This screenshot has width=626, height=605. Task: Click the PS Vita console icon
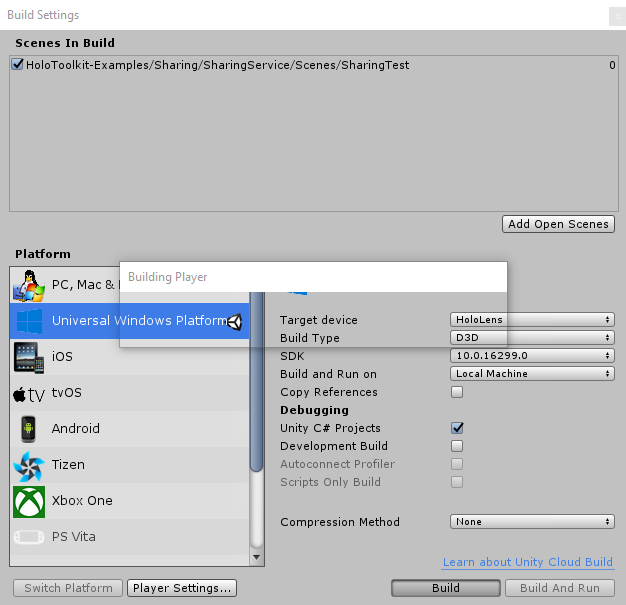pyautogui.click(x=29, y=537)
